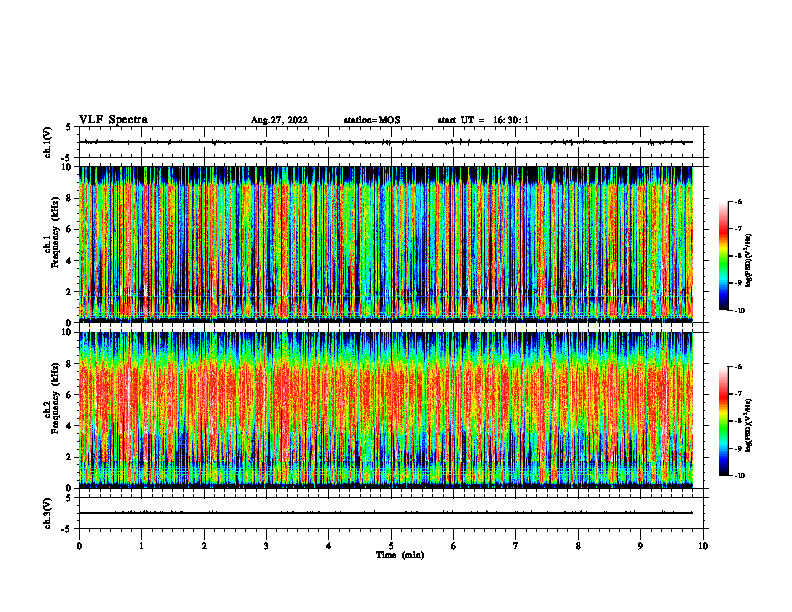The image size is (792, 612).
Task: Click time axis tick label "10"
Action: click(x=703, y=546)
